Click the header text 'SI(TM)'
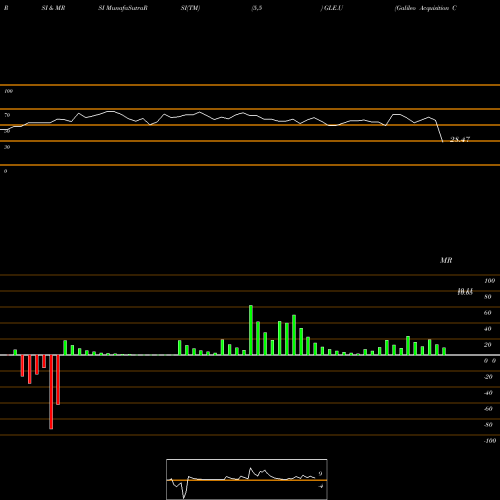Viewport: 500px width, 500px height. [x=190, y=8]
